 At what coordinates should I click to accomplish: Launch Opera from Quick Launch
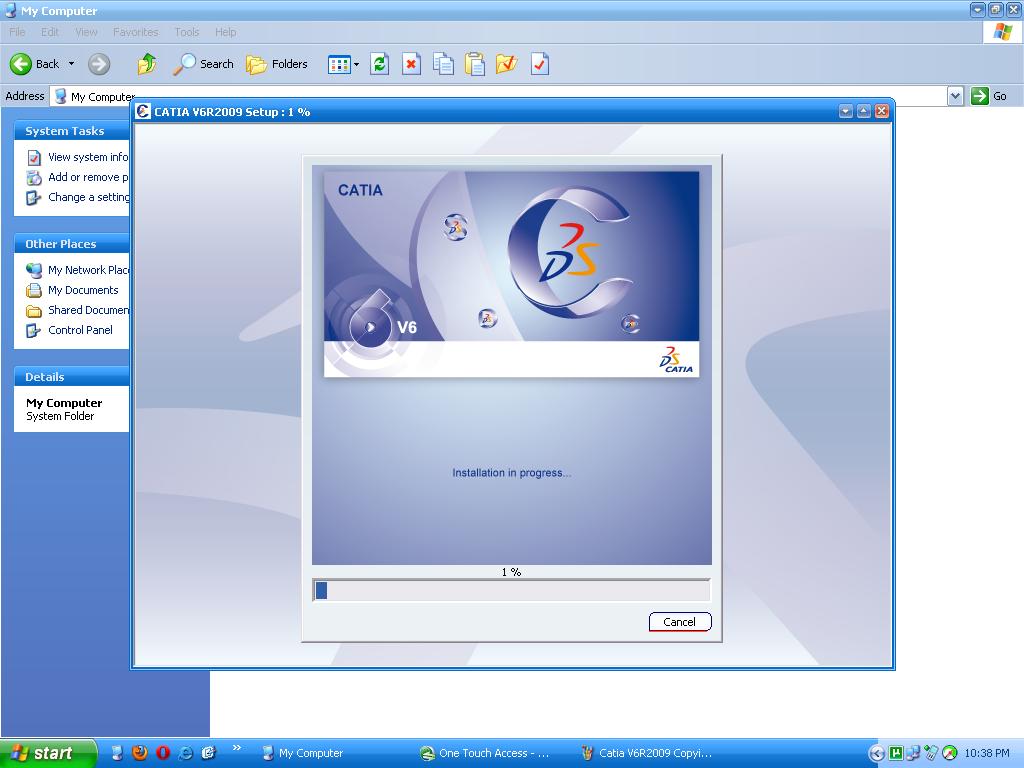pyautogui.click(x=163, y=753)
